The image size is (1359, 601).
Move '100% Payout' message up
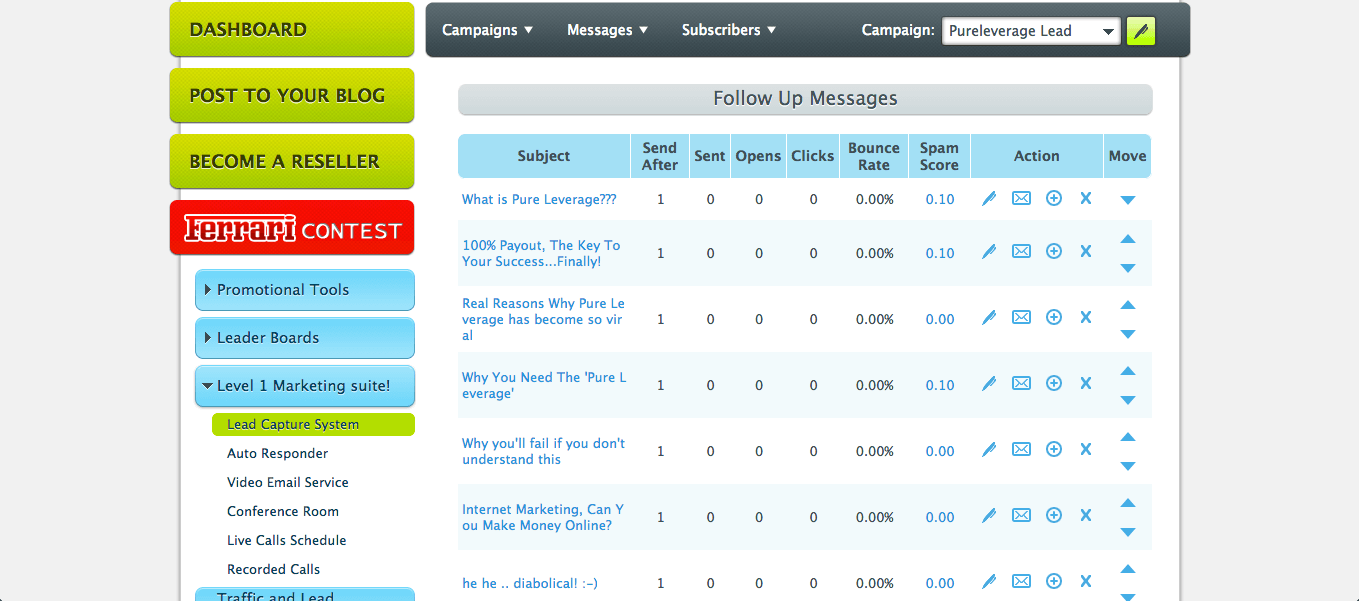click(x=1128, y=239)
